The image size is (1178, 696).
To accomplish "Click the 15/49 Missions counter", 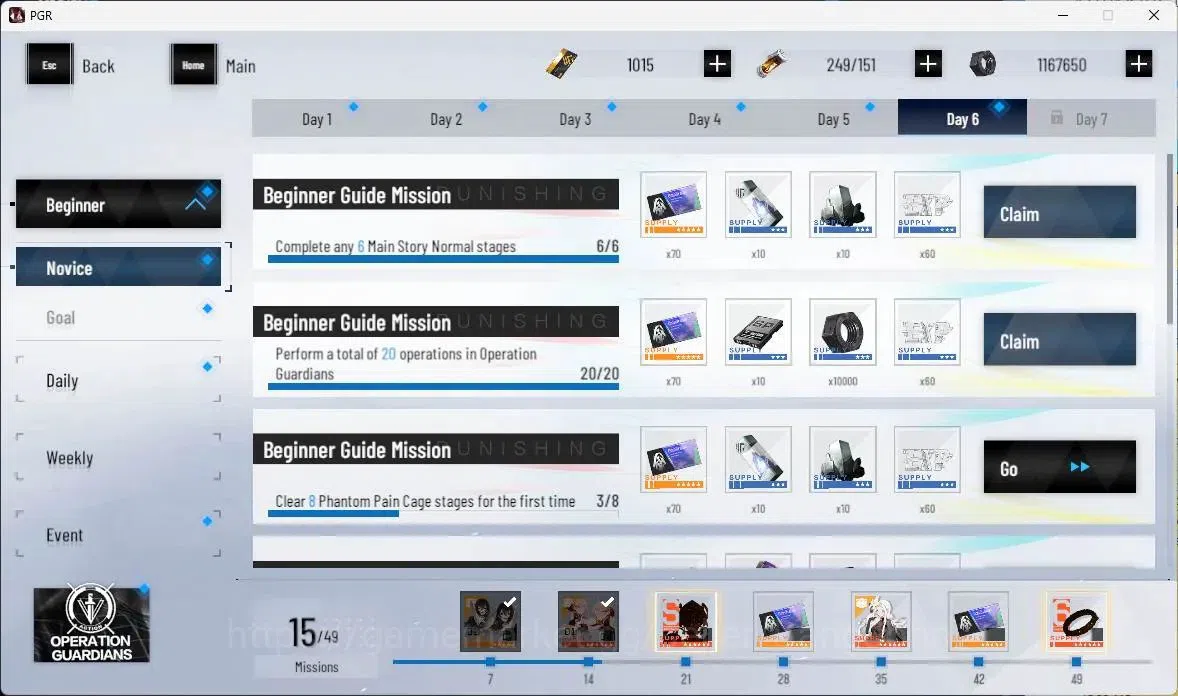I will (316, 644).
